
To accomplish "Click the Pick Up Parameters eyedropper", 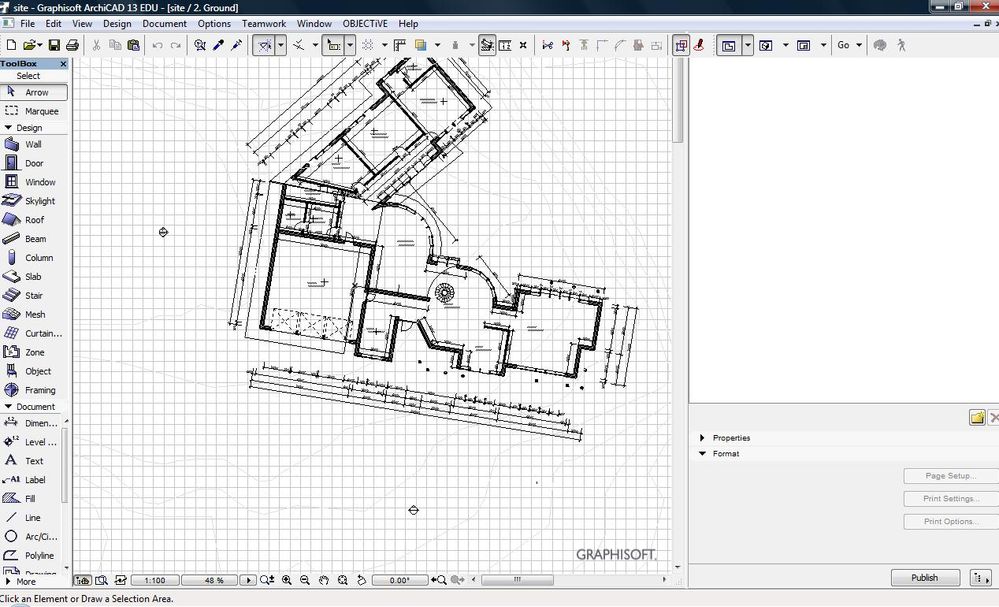I will coord(219,45).
